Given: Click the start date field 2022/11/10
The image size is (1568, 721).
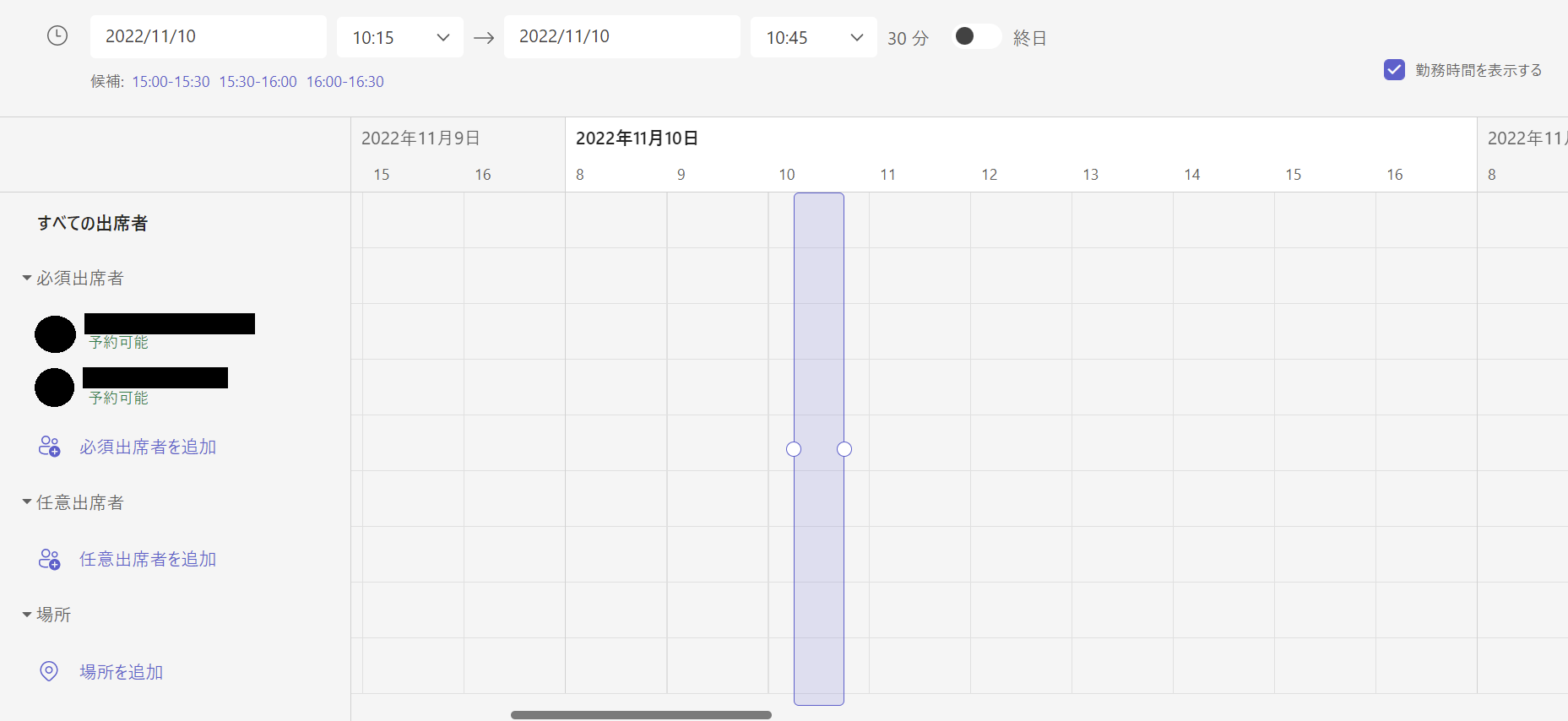Looking at the screenshot, I should point(209,36).
